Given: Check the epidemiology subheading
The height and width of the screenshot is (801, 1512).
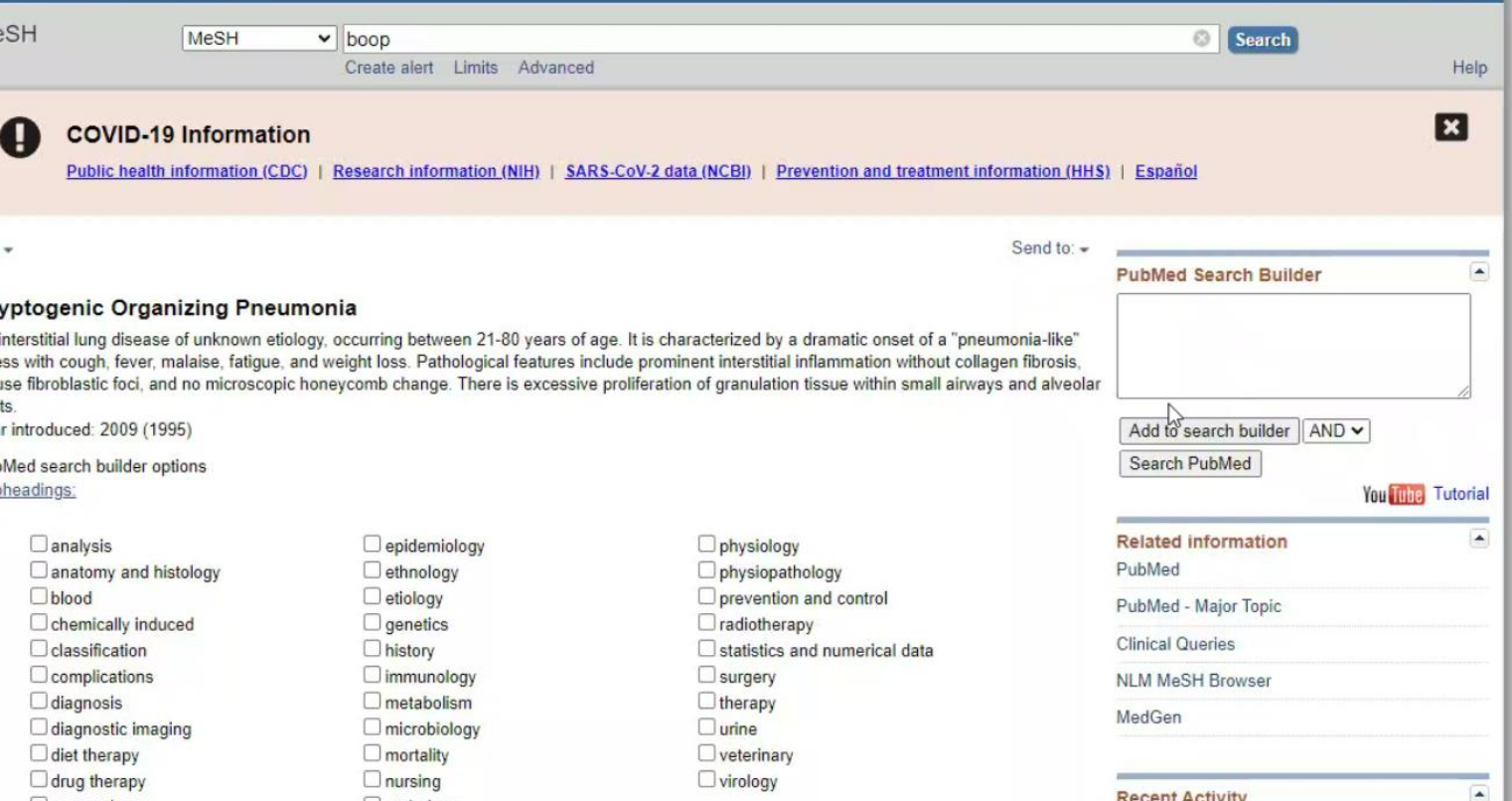Looking at the screenshot, I should pyautogui.click(x=373, y=544).
